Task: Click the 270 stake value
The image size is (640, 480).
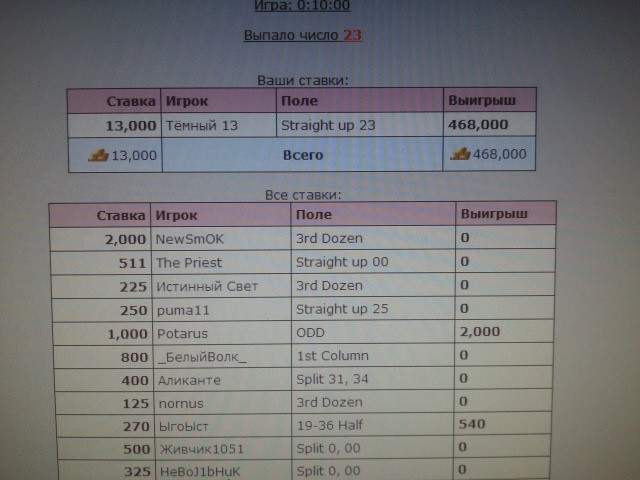Action: [x=136, y=427]
